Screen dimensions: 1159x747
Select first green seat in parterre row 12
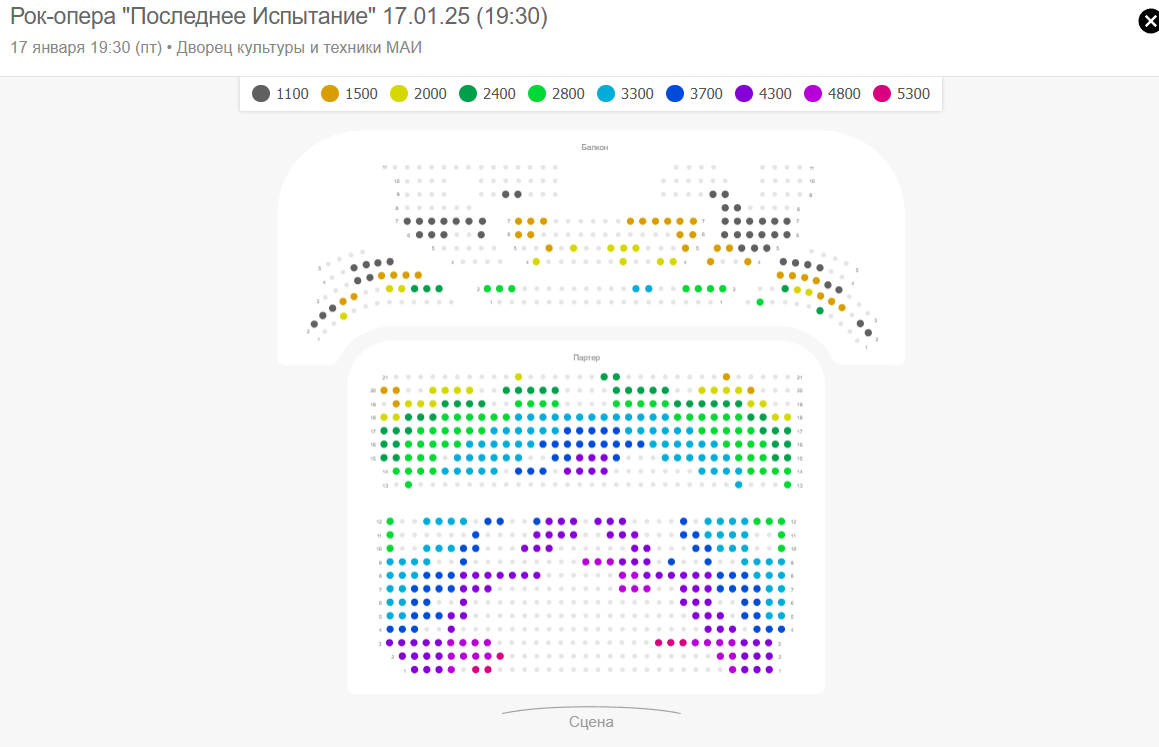pyautogui.click(x=390, y=522)
